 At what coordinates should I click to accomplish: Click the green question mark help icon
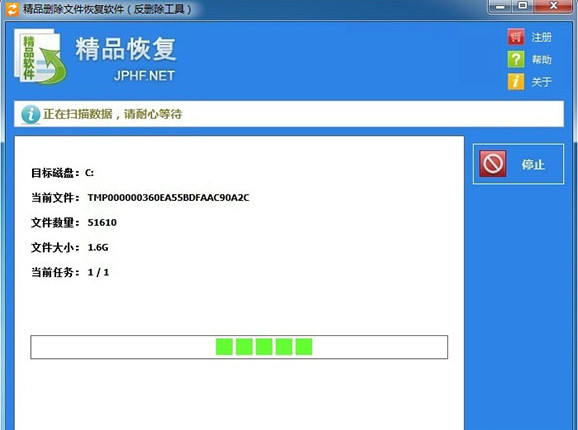pyautogui.click(x=516, y=59)
